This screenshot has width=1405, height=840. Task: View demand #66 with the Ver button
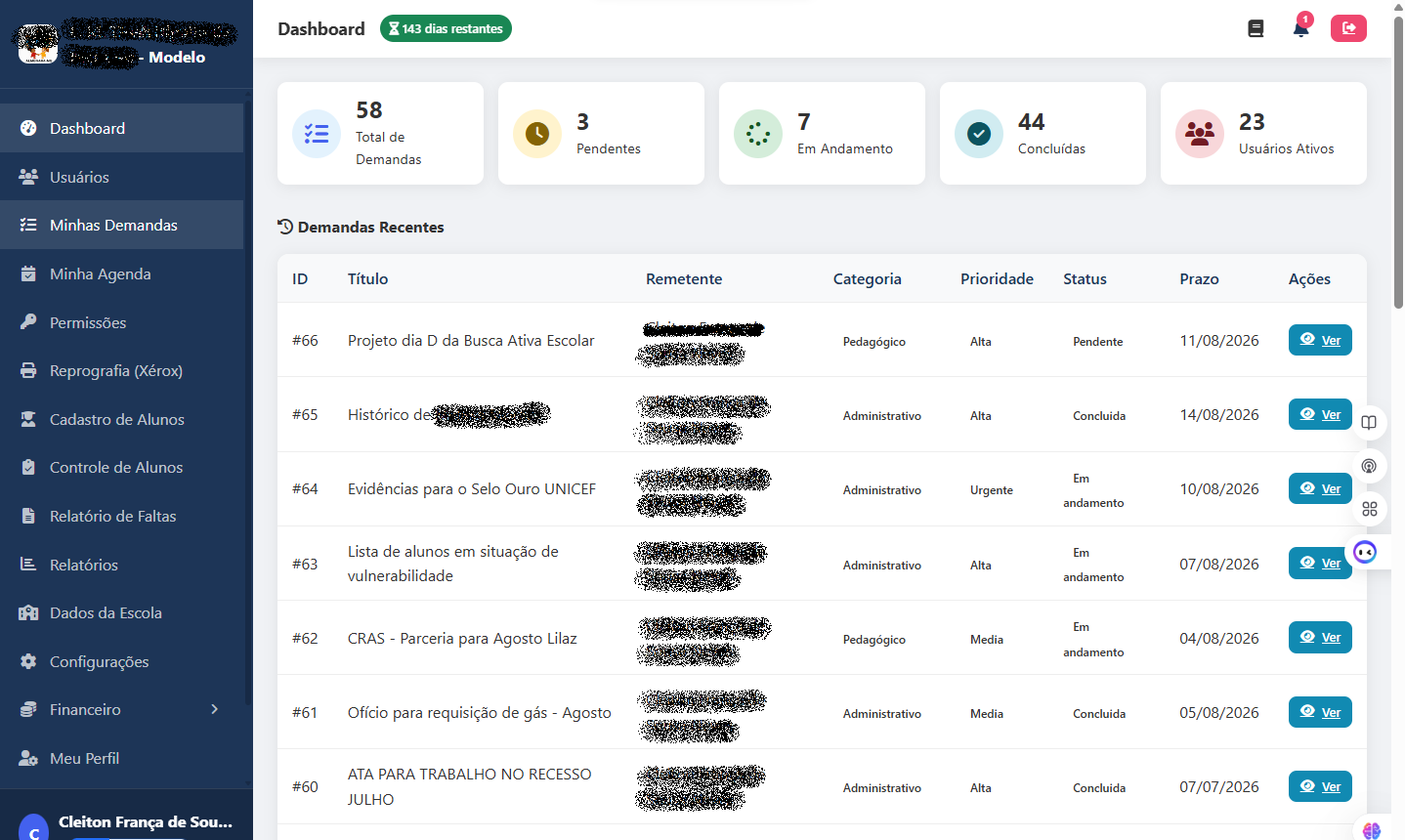pos(1320,340)
